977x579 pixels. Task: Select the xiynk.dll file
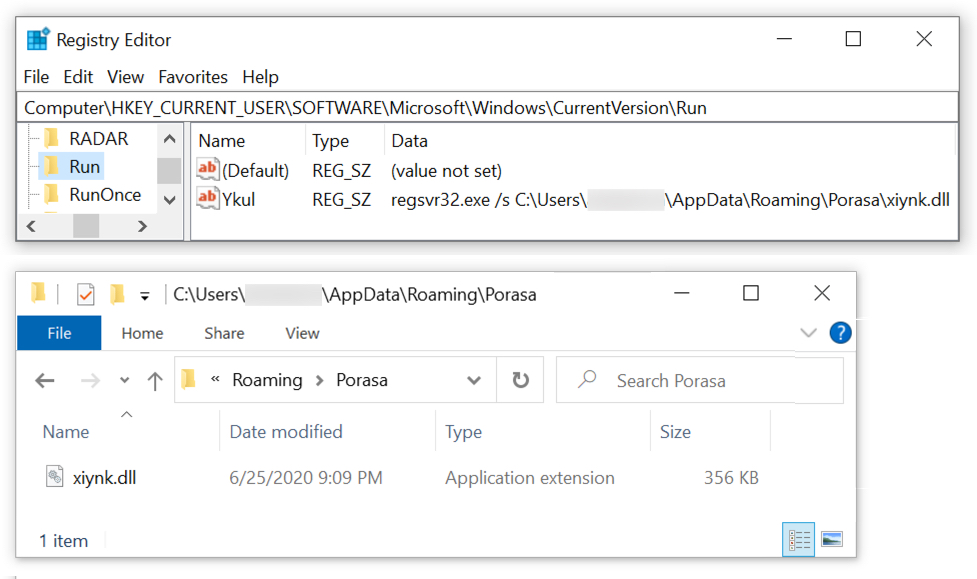coord(104,478)
